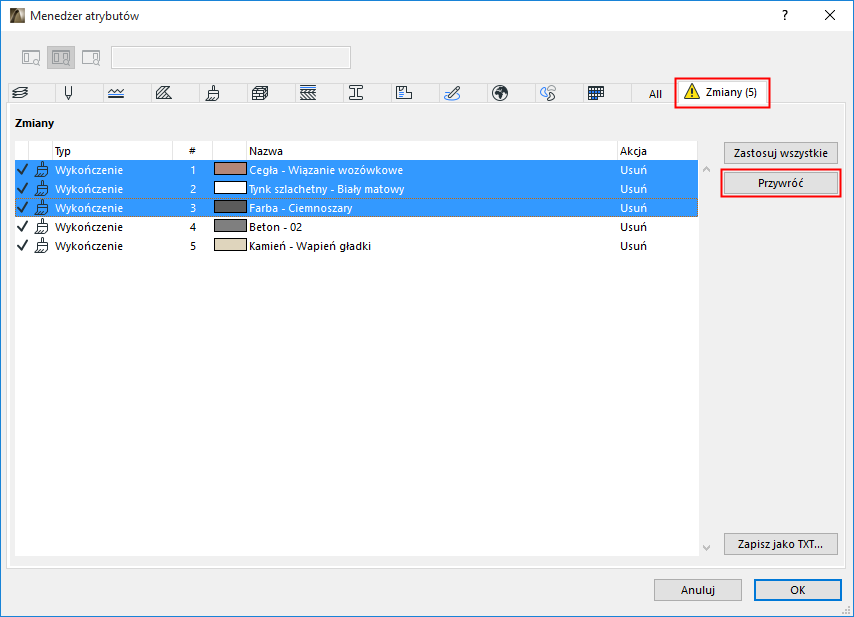The width and height of the screenshot is (854, 617).
Task: Click the Zastosuj wszystkie button
Action: [780, 153]
